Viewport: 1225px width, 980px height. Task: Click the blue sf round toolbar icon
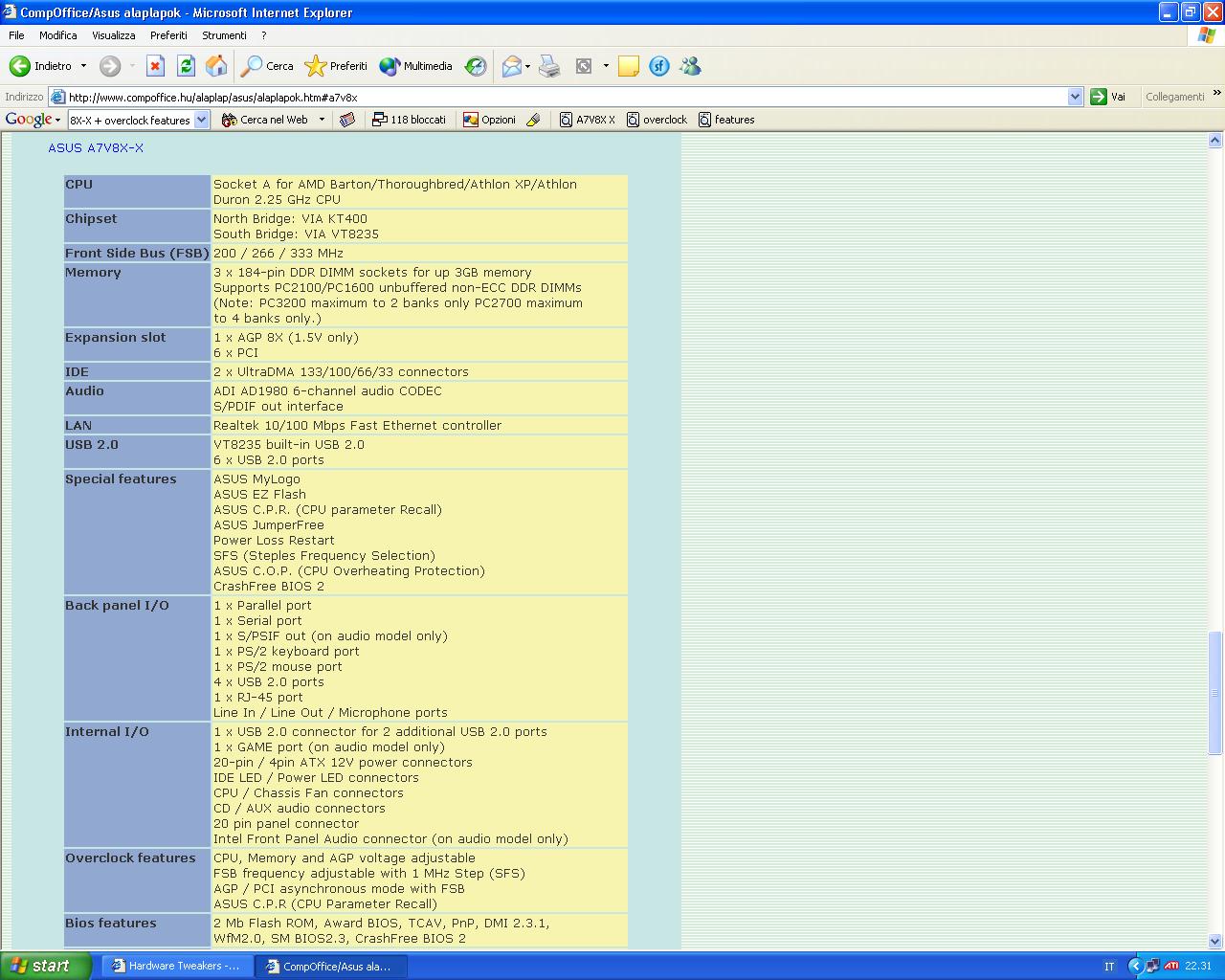point(659,66)
